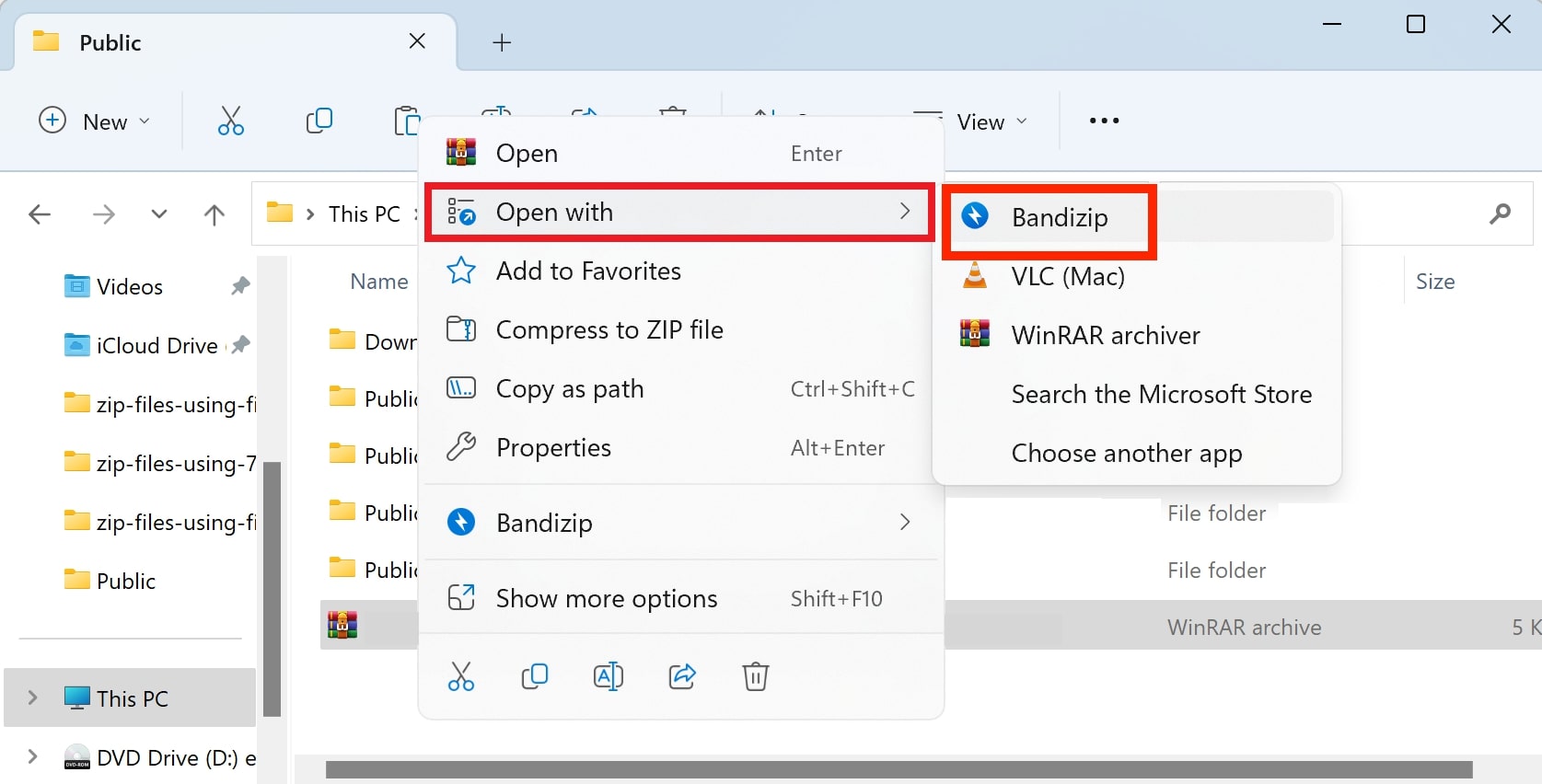
Task: Choose Compress to ZIP file
Action: pos(681,329)
